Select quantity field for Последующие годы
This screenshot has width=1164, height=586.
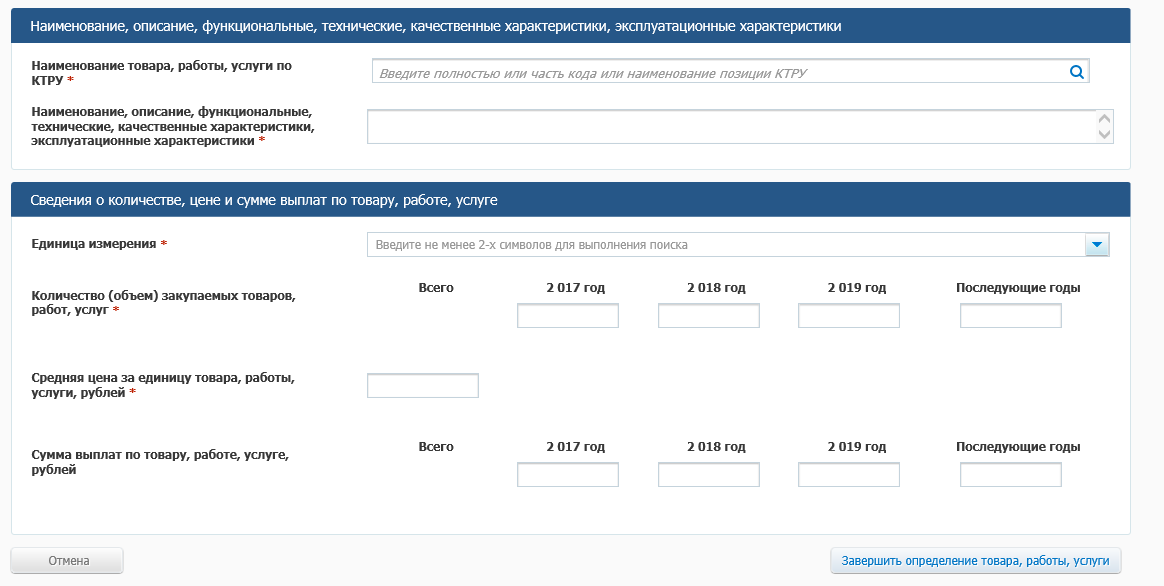click(1010, 316)
